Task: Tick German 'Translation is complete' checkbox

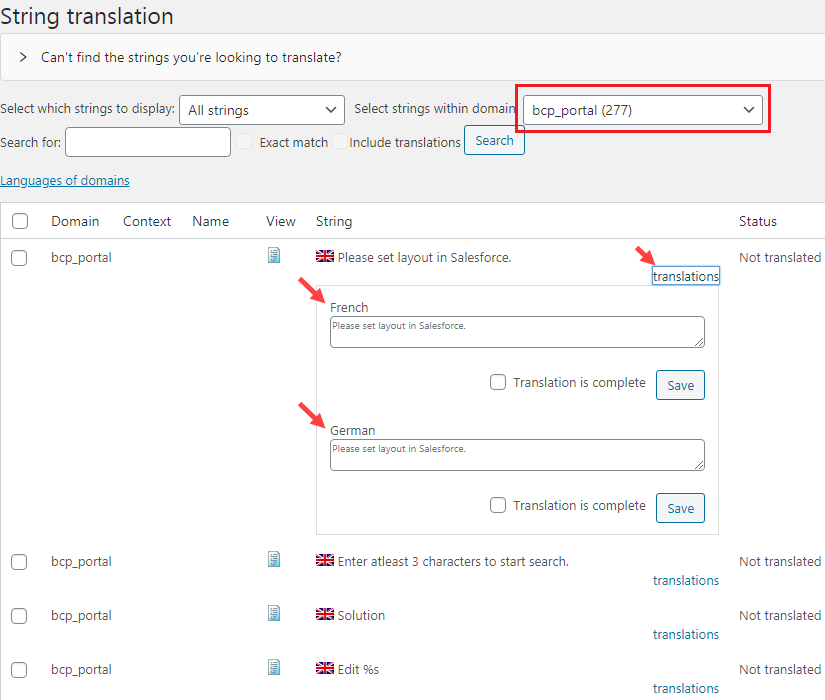Action: pyautogui.click(x=498, y=505)
